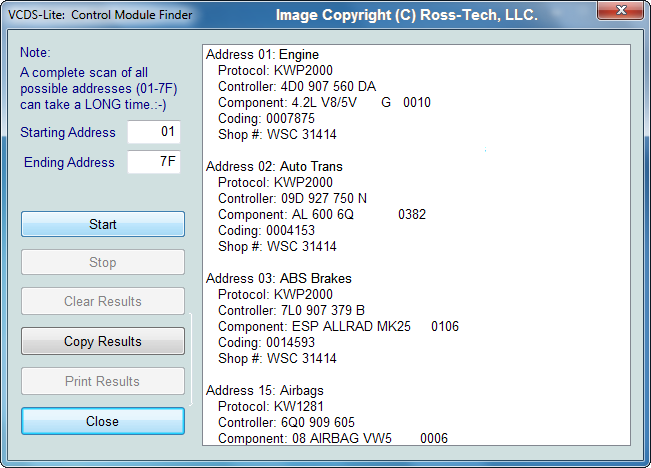This screenshot has width=651, height=468.
Task: Click 'Component: AL 600 6Q' line
Action: [x=322, y=214]
